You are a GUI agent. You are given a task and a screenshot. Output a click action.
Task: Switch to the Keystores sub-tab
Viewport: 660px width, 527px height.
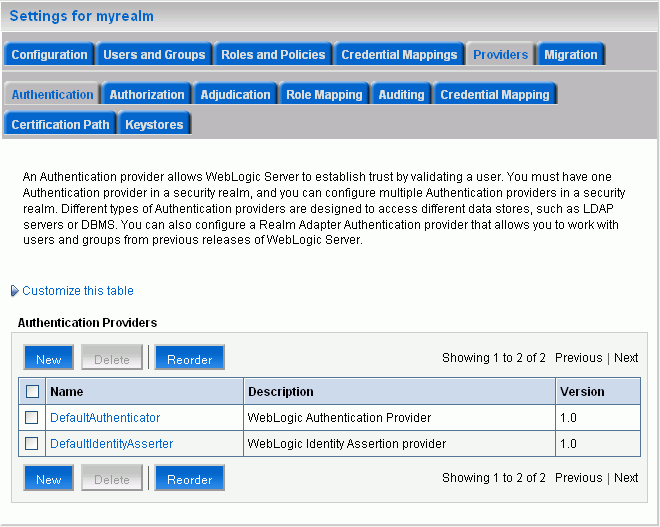point(154,124)
